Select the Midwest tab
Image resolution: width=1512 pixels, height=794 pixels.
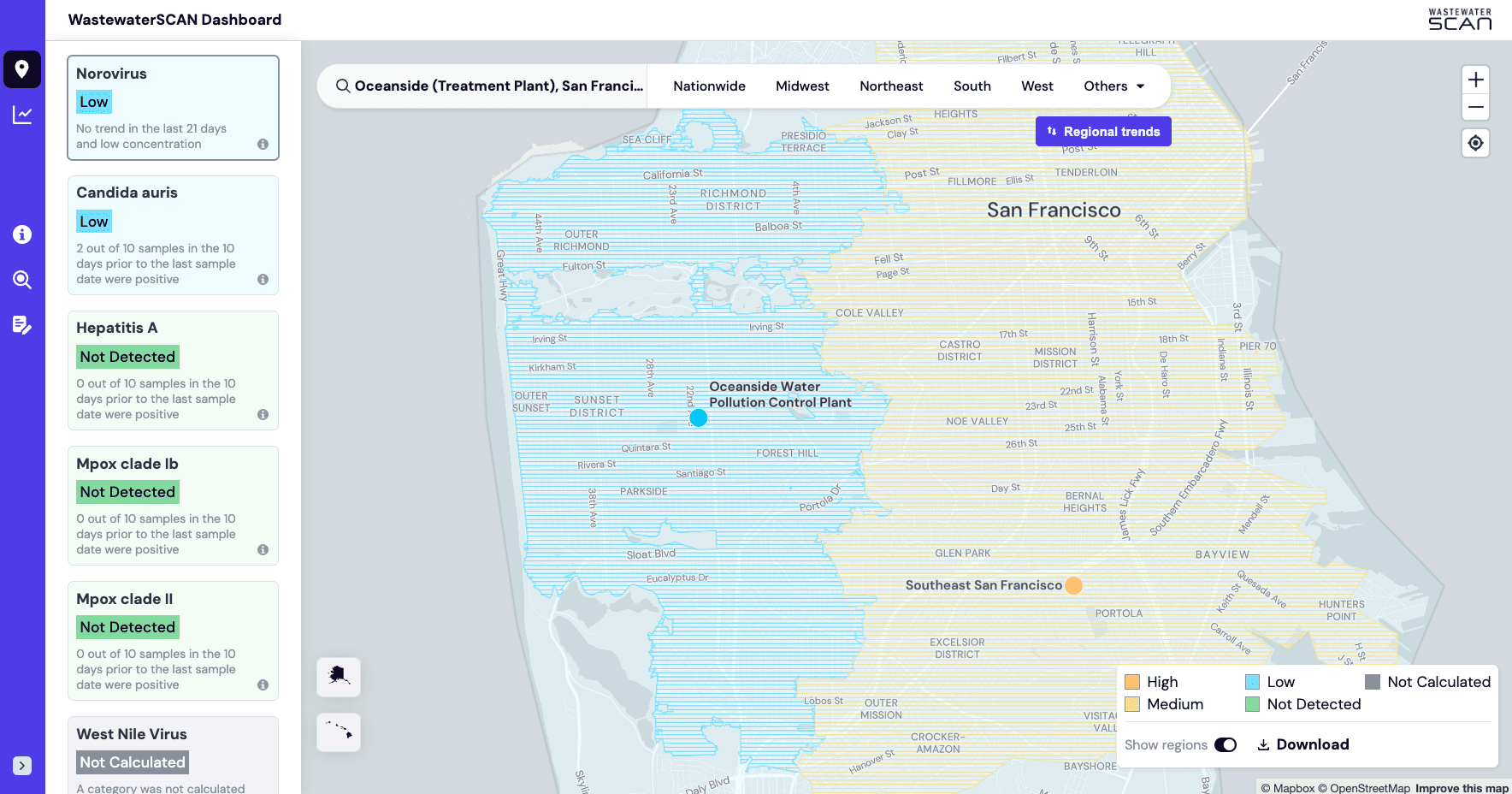click(802, 86)
